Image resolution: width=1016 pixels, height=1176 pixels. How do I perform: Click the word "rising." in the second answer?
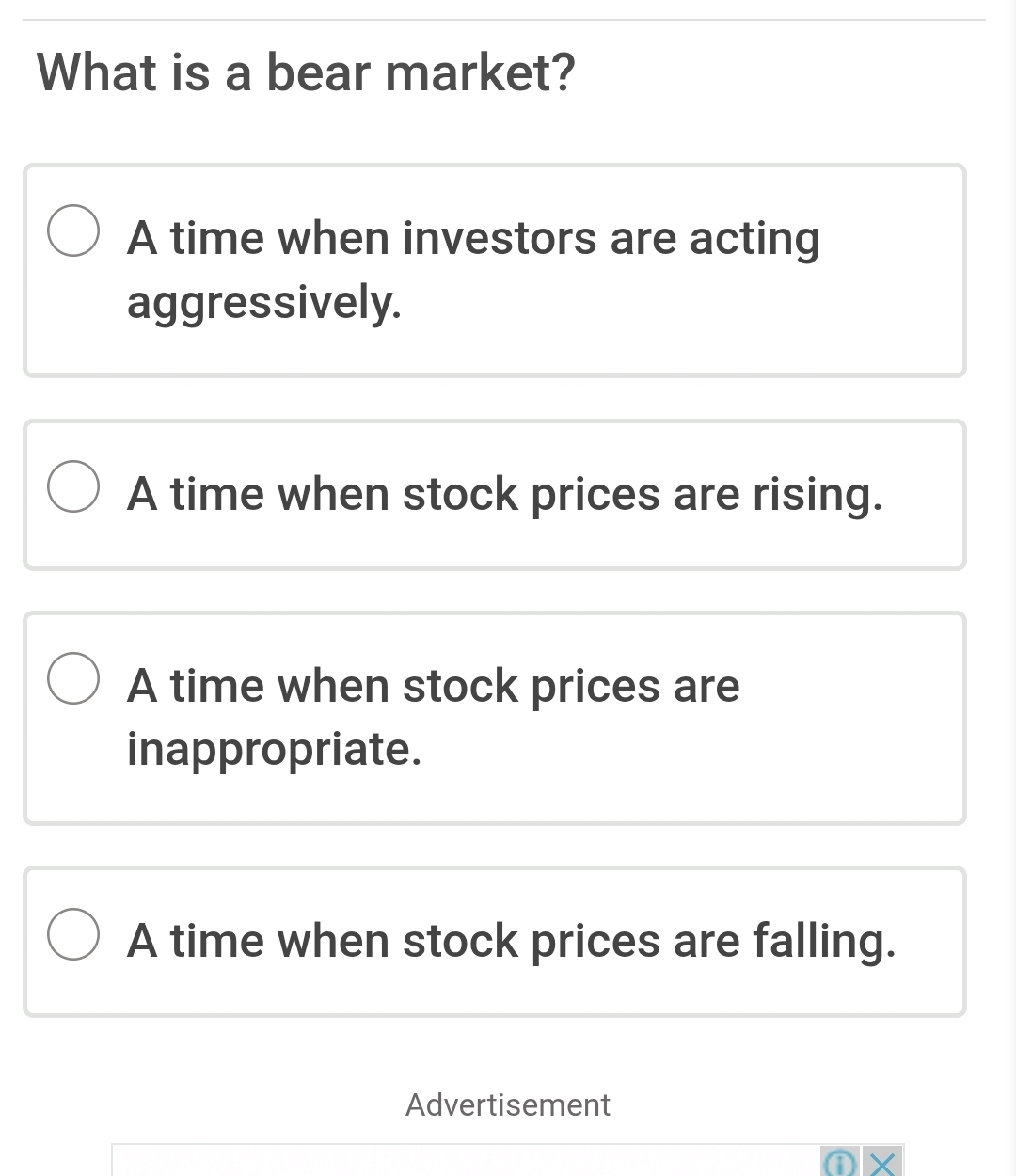[818, 494]
